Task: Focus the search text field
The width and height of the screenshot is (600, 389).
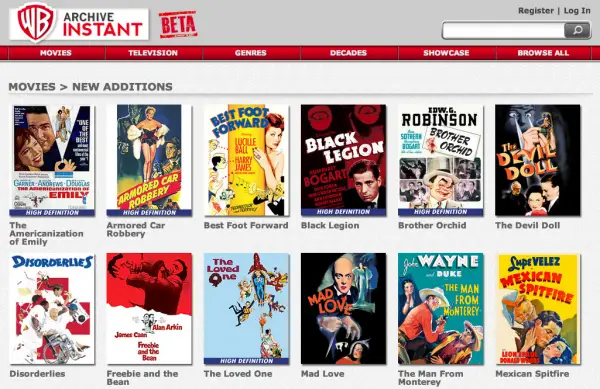Action: click(x=503, y=30)
